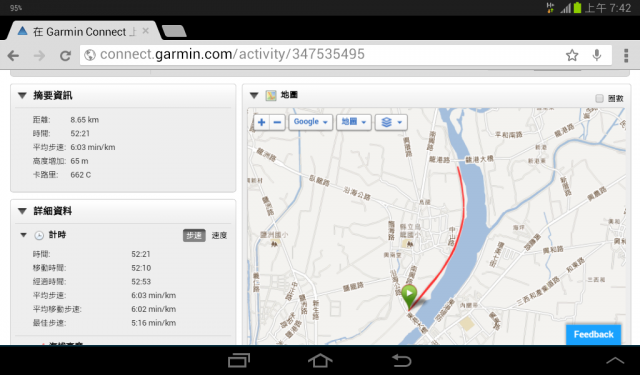Tap the Android recent apps button
Screen dimensions: 640x375
point(239,360)
